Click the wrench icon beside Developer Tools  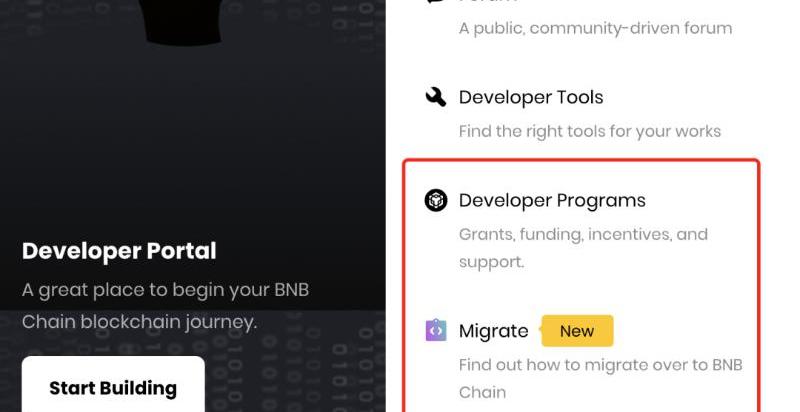[435, 97]
